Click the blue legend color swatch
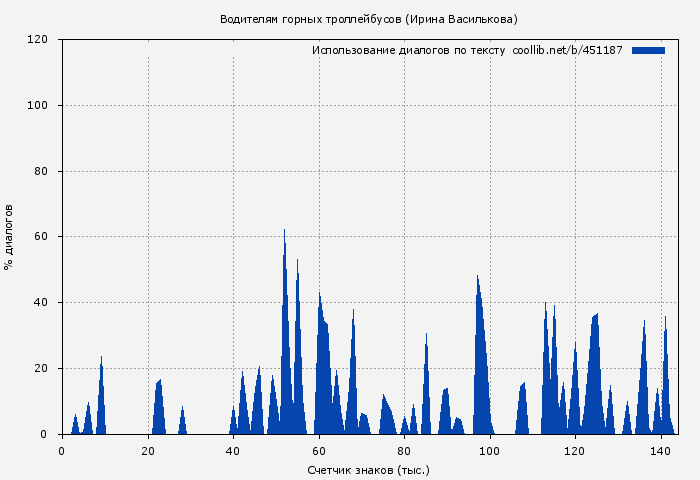Screen dimensions: 700x480 (x=648, y=50)
